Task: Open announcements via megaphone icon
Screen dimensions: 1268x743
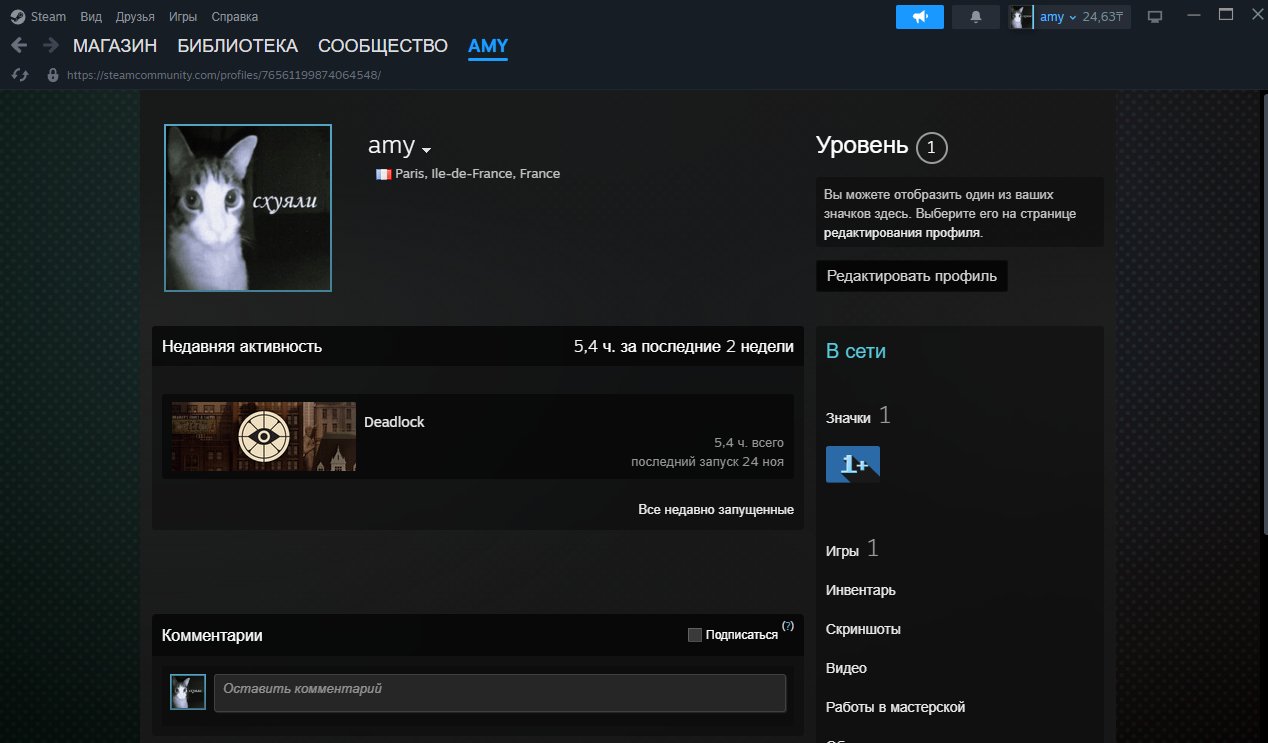Action: point(919,17)
